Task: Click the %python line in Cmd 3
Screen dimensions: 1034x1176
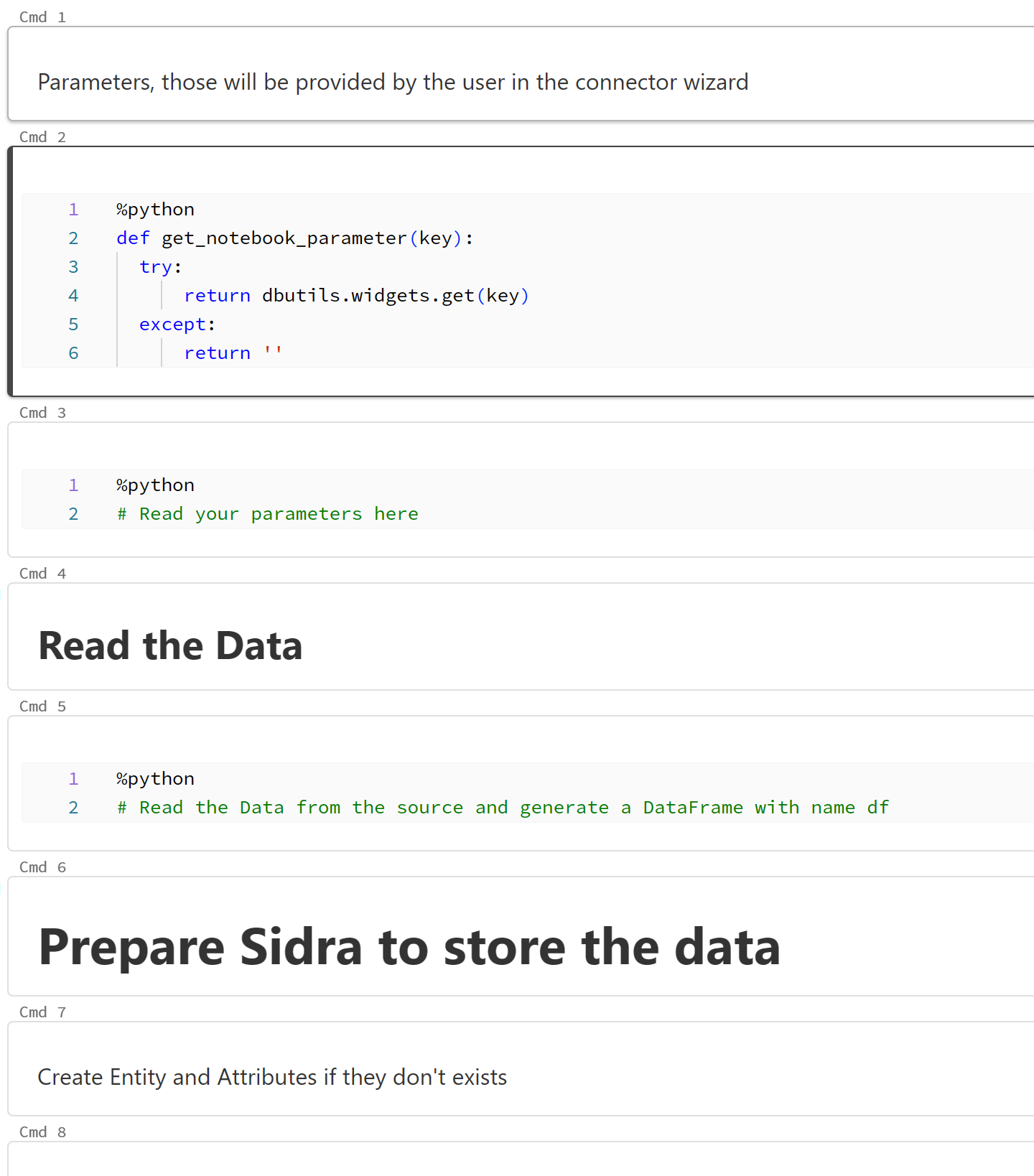Action: [x=155, y=485]
